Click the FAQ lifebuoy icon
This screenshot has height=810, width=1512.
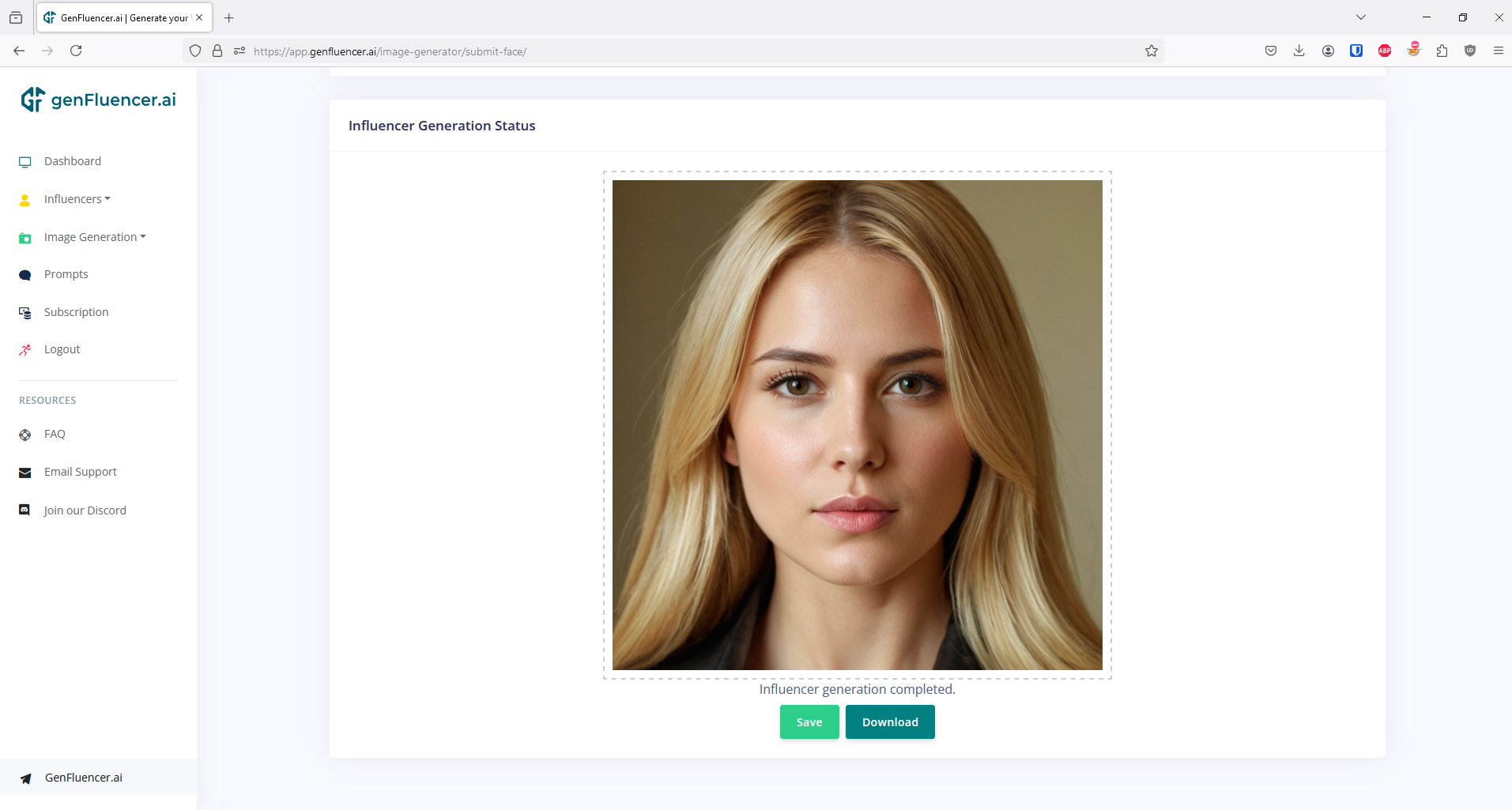coord(25,435)
